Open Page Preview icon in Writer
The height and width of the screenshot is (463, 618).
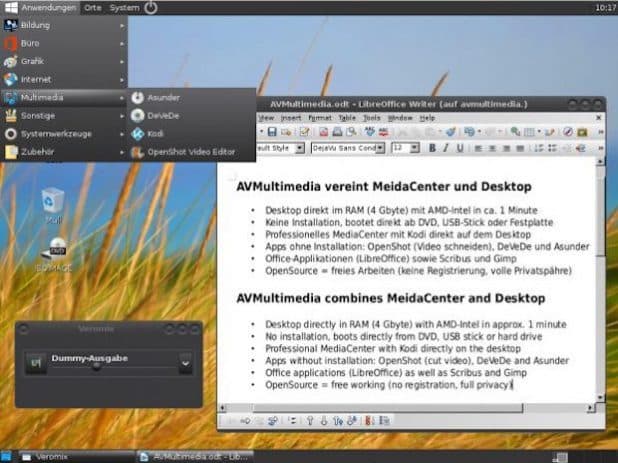tap(351, 132)
